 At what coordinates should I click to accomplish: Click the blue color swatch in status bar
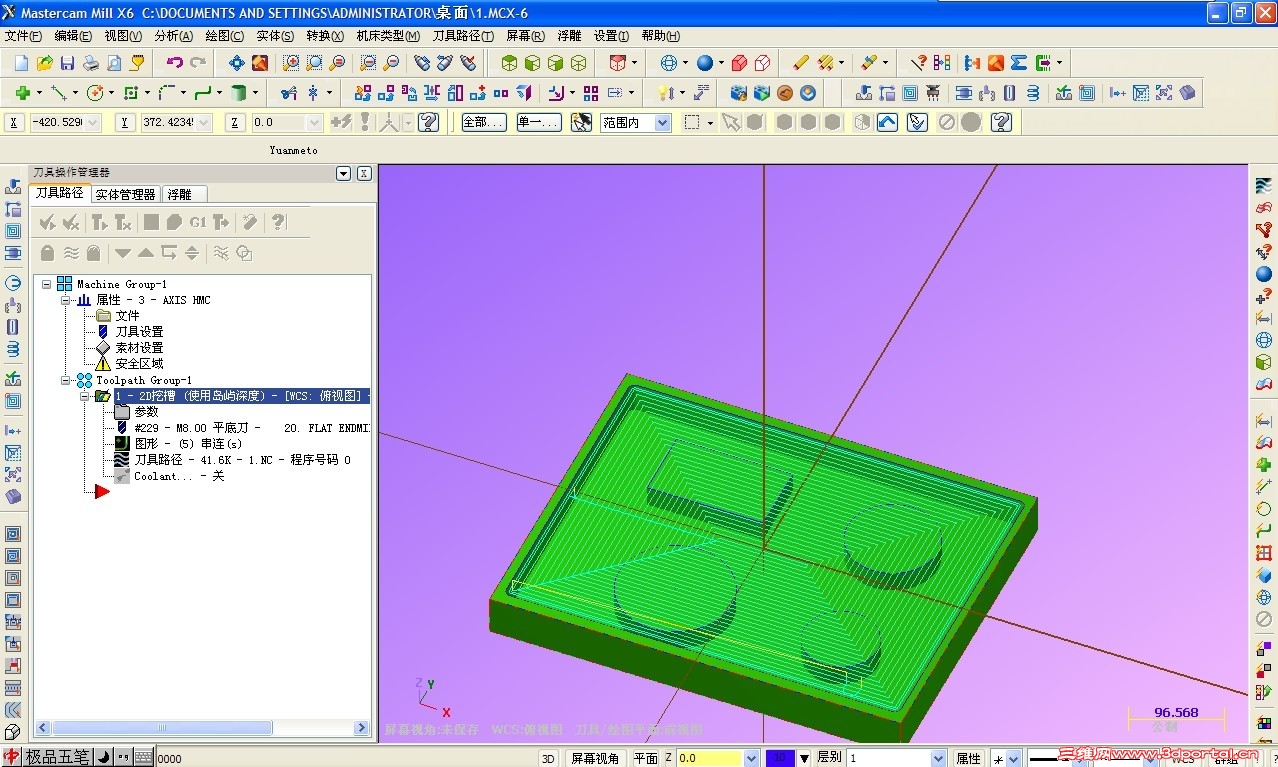point(780,758)
